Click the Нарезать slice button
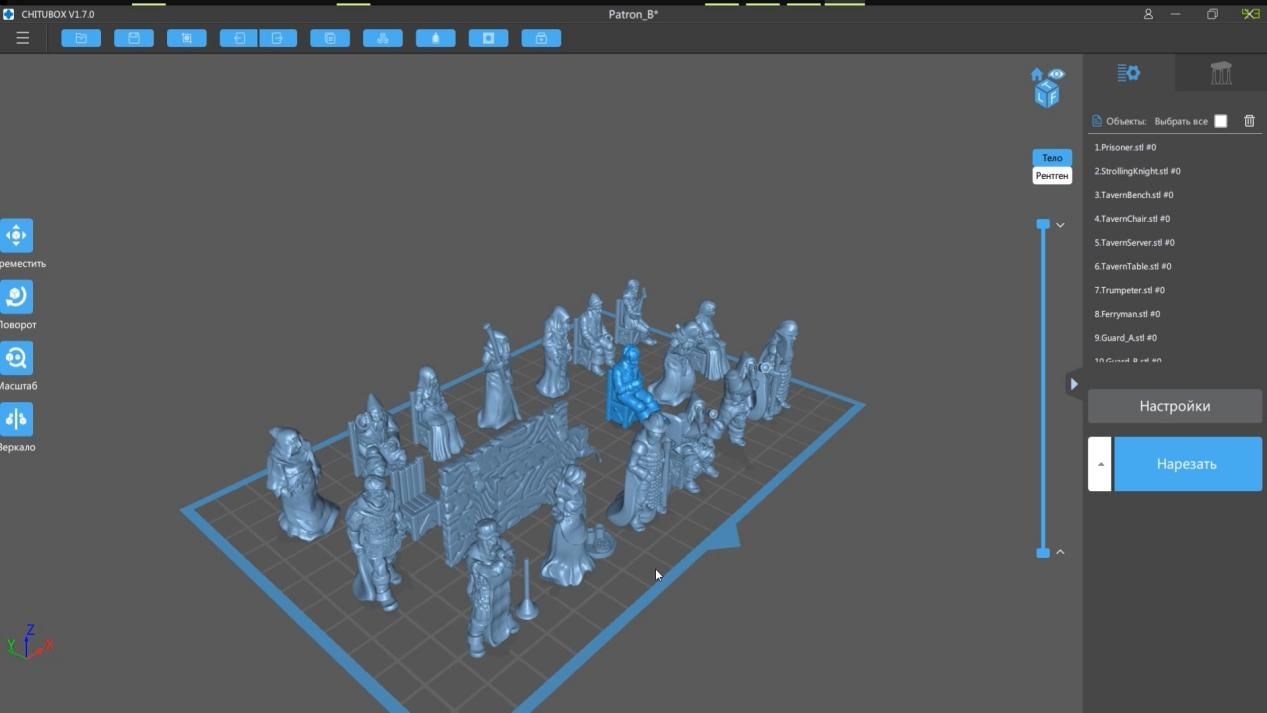 coord(1187,464)
